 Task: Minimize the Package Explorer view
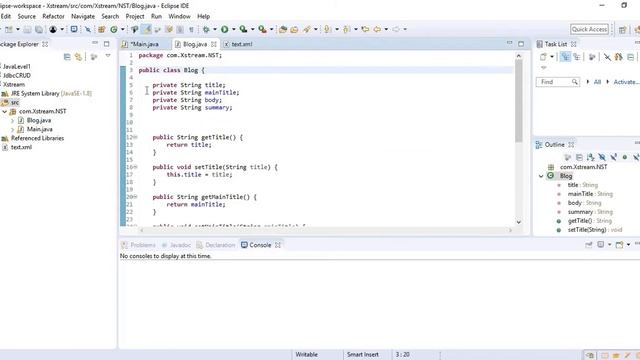click(95, 43)
